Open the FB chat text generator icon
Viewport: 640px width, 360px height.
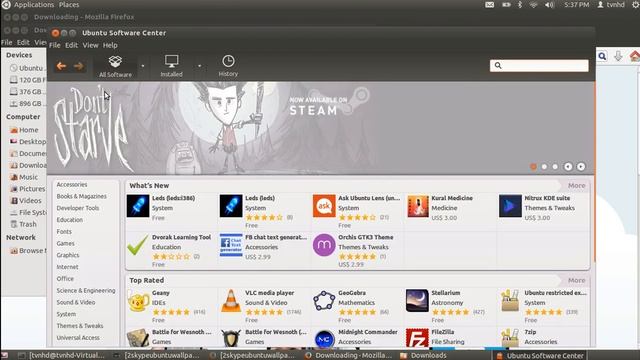pos(231,245)
